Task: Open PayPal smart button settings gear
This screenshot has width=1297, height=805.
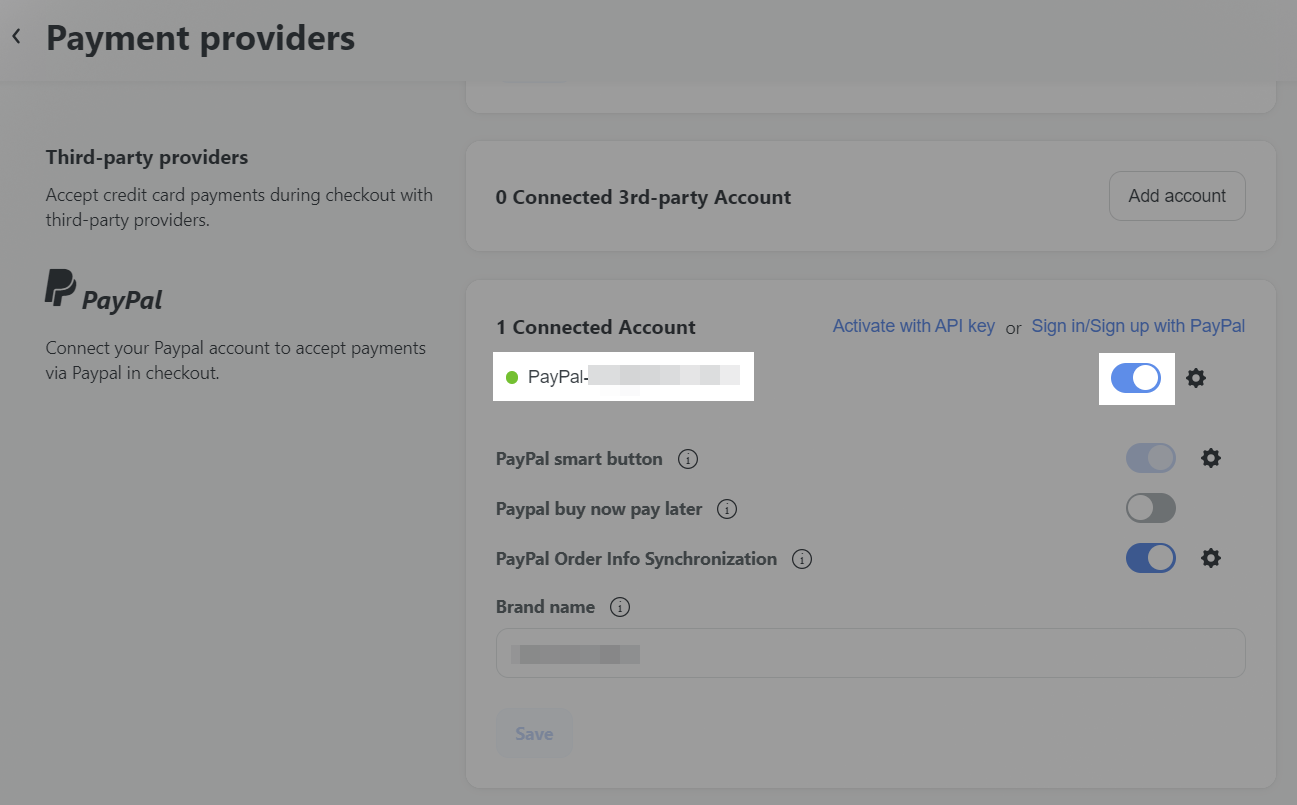Action: click(x=1210, y=458)
